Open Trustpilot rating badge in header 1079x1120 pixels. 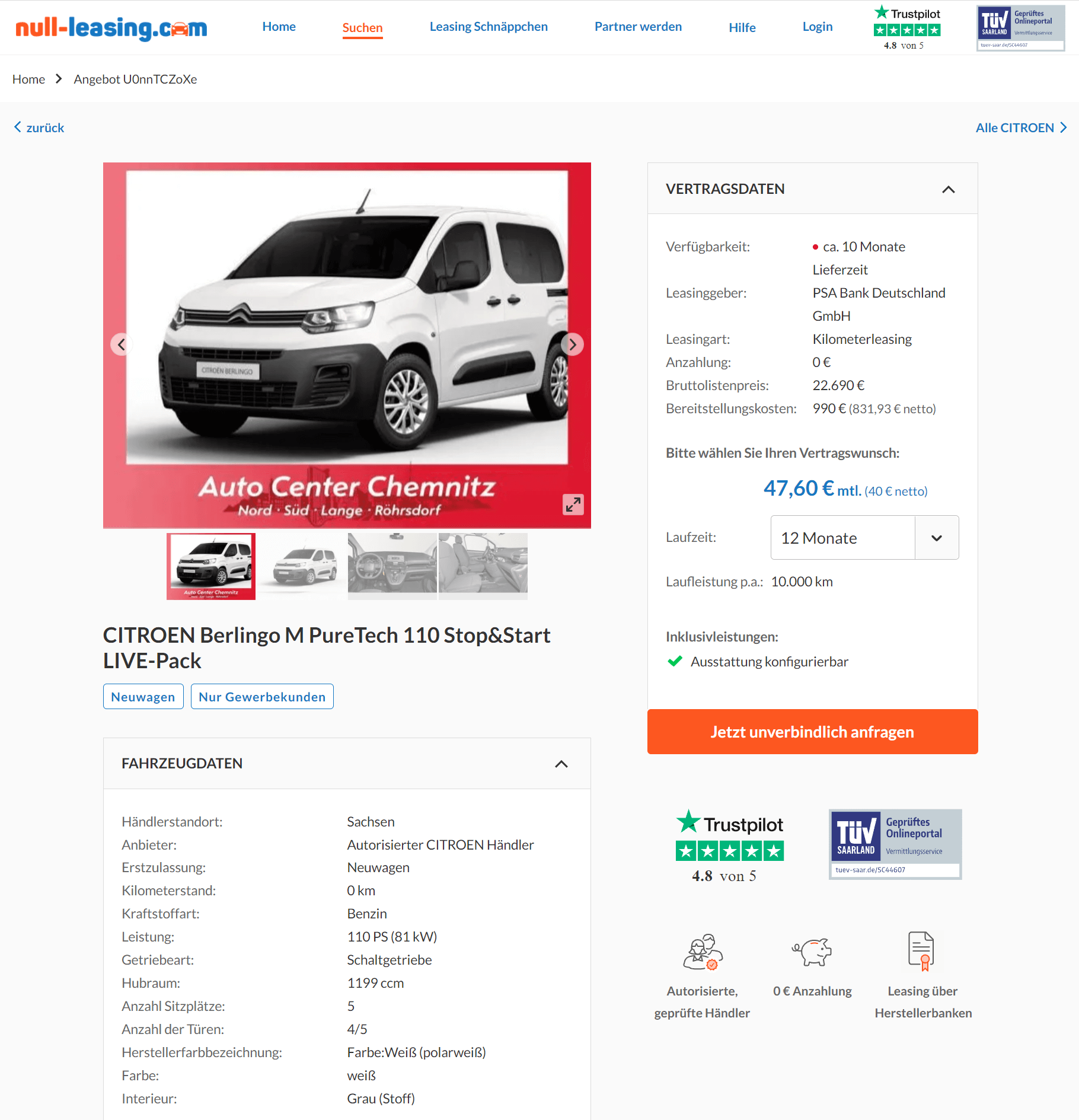point(906,28)
